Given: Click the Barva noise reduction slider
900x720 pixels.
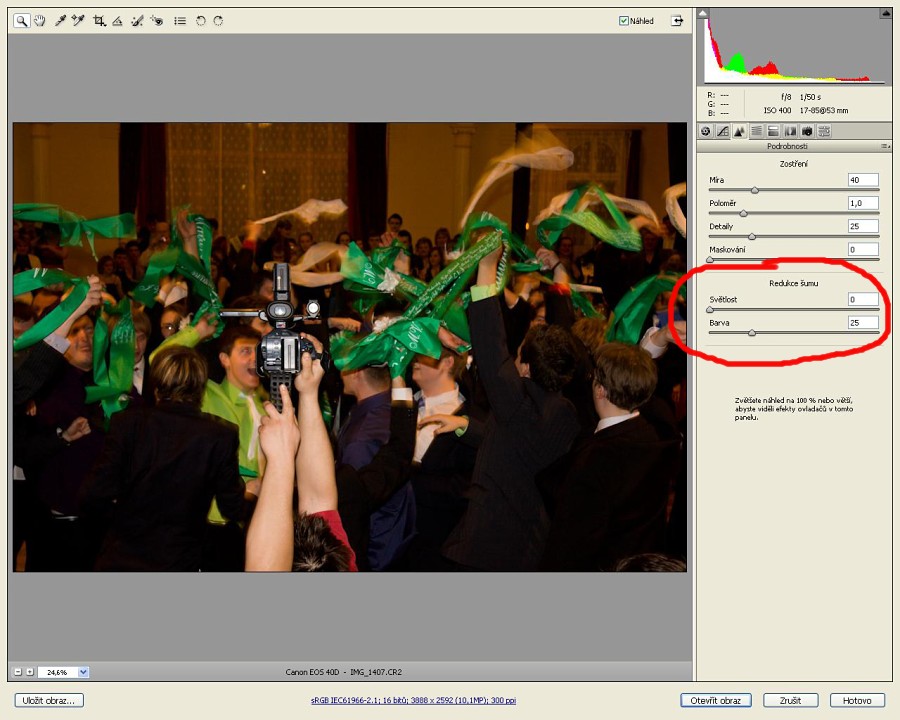Looking at the screenshot, I should pyautogui.click(x=752, y=333).
